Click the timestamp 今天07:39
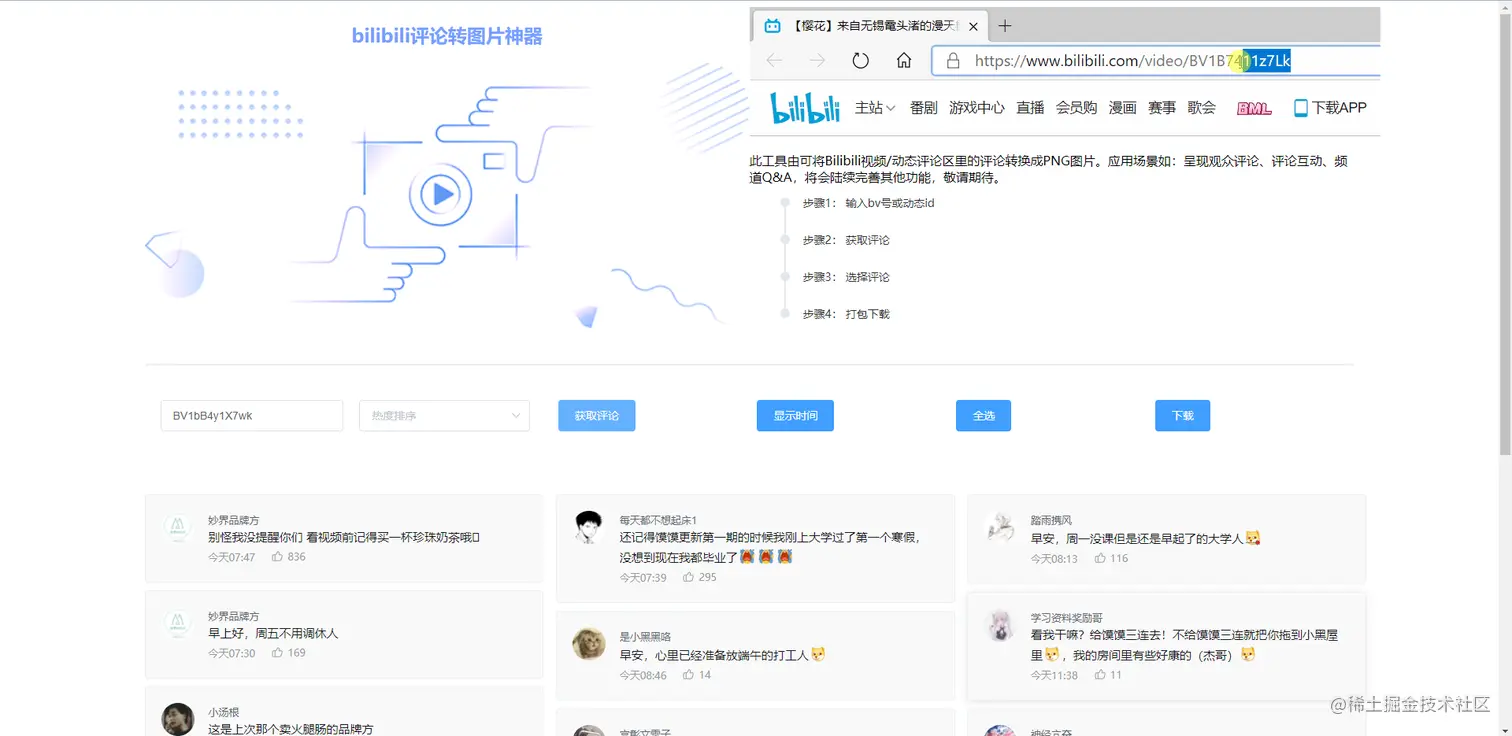Image resolution: width=1512 pixels, height=736 pixels. coord(643,577)
